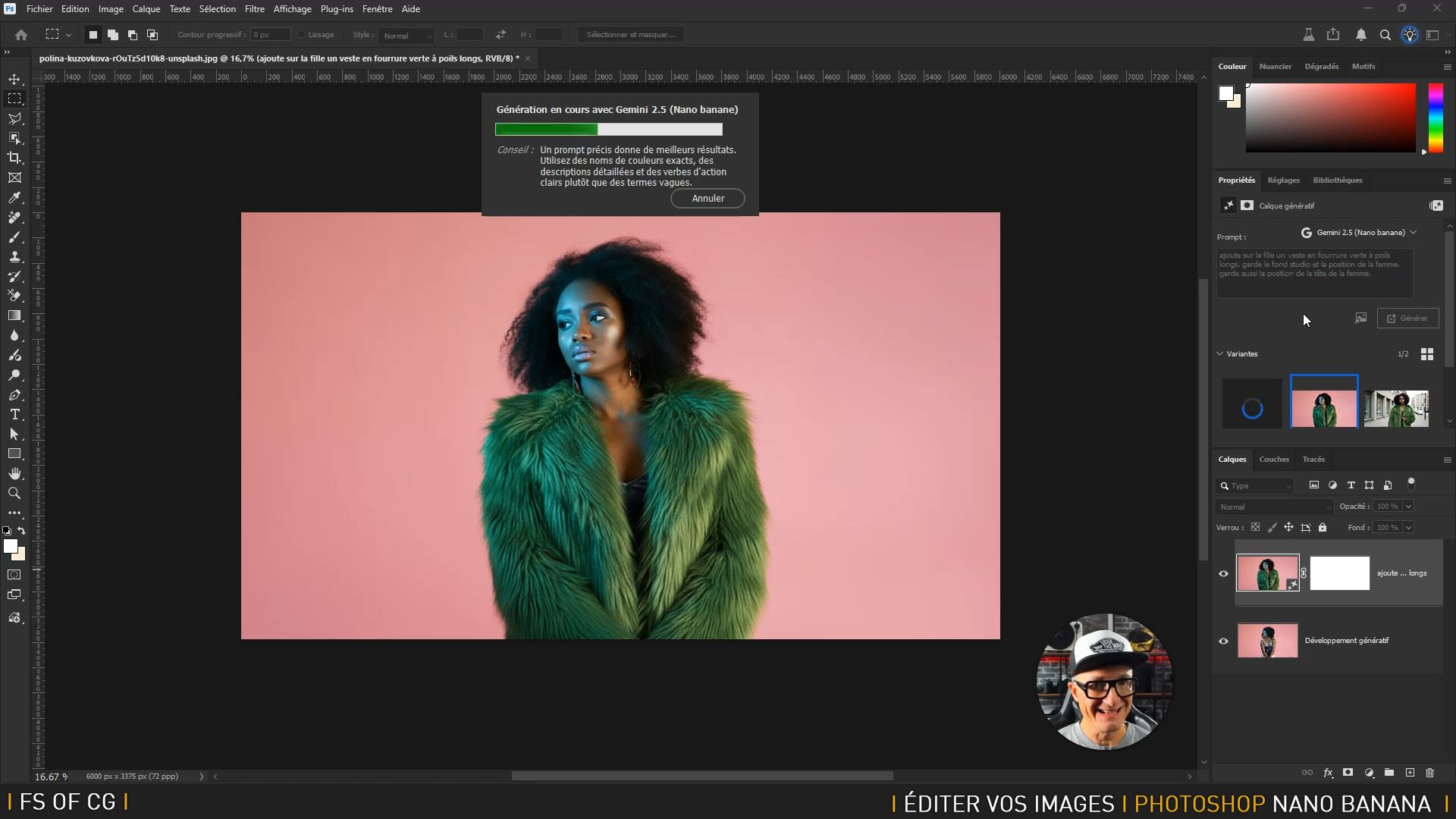Image resolution: width=1456 pixels, height=819 pixels.
Task: Cancel the generation with Annuler
Action: (708, 198)
